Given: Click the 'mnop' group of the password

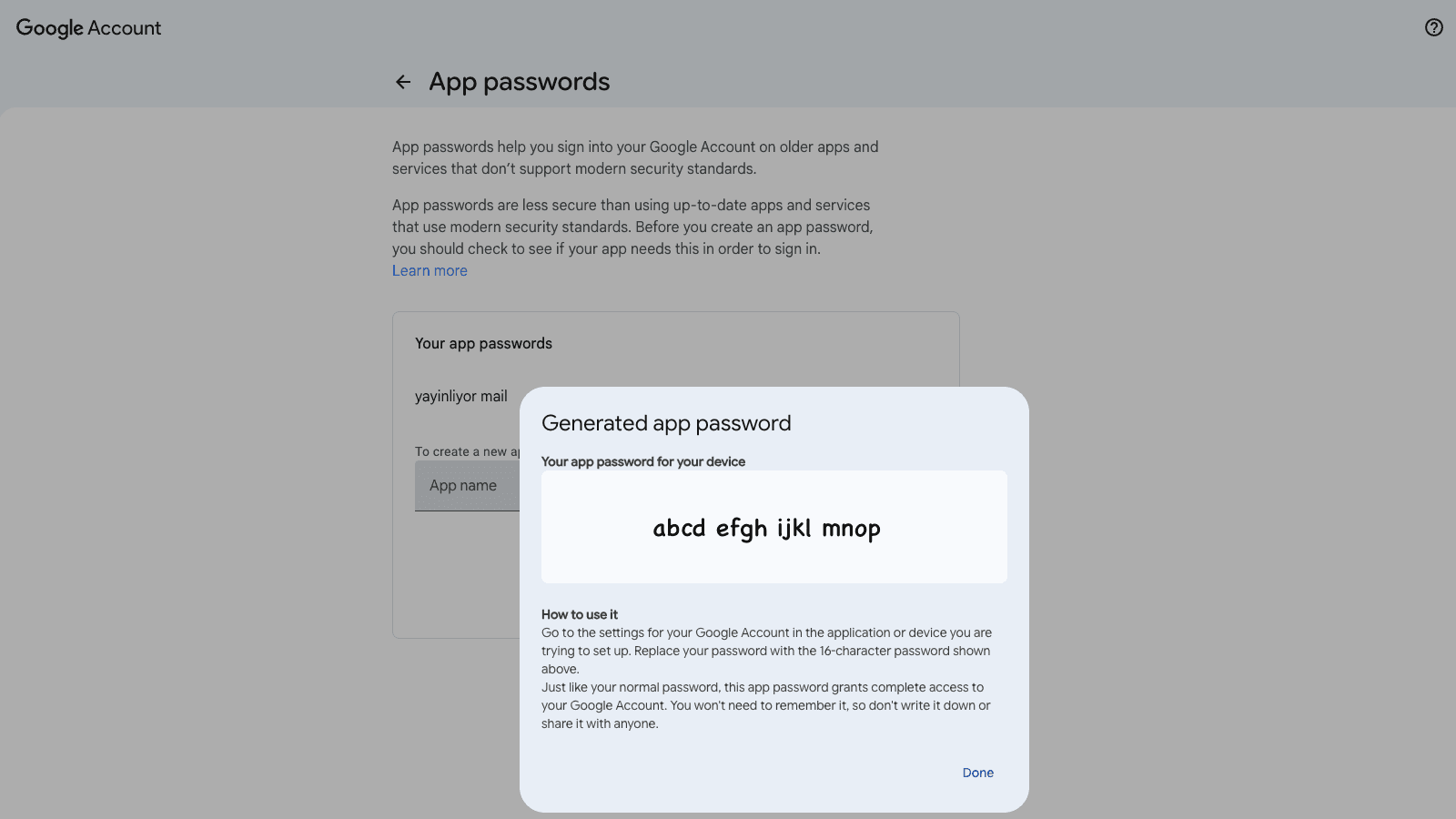Looking at the screenshot, I should (x=851, y=528).
